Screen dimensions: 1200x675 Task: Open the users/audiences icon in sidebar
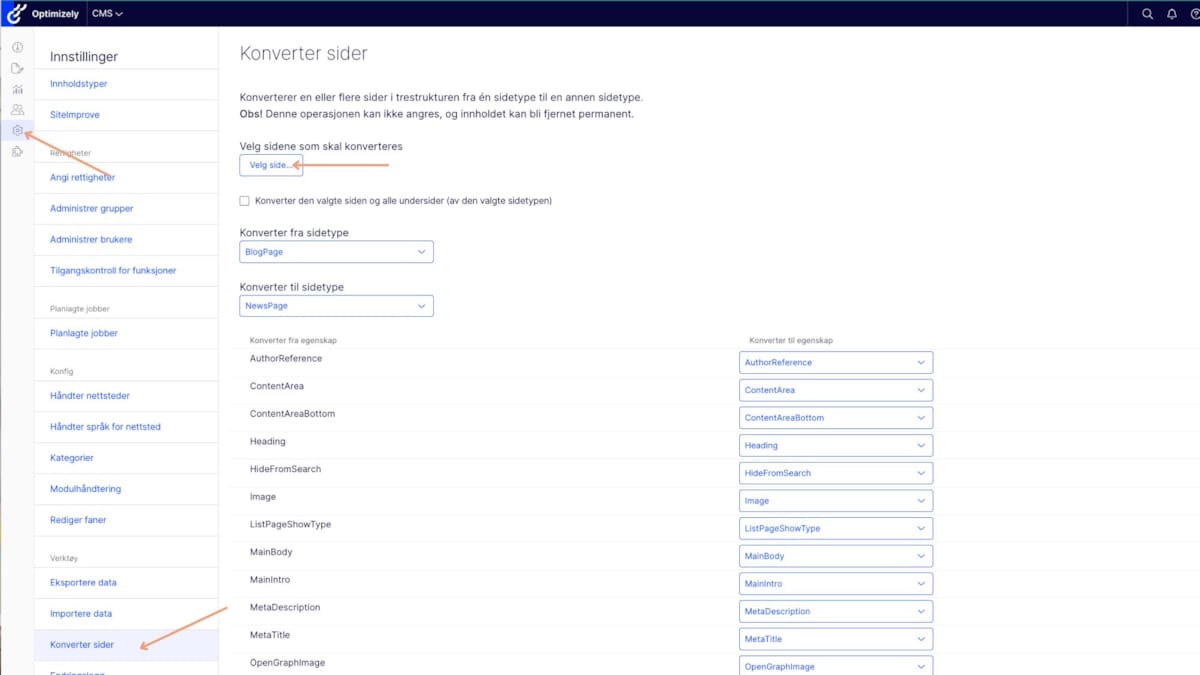pos(17,110)
